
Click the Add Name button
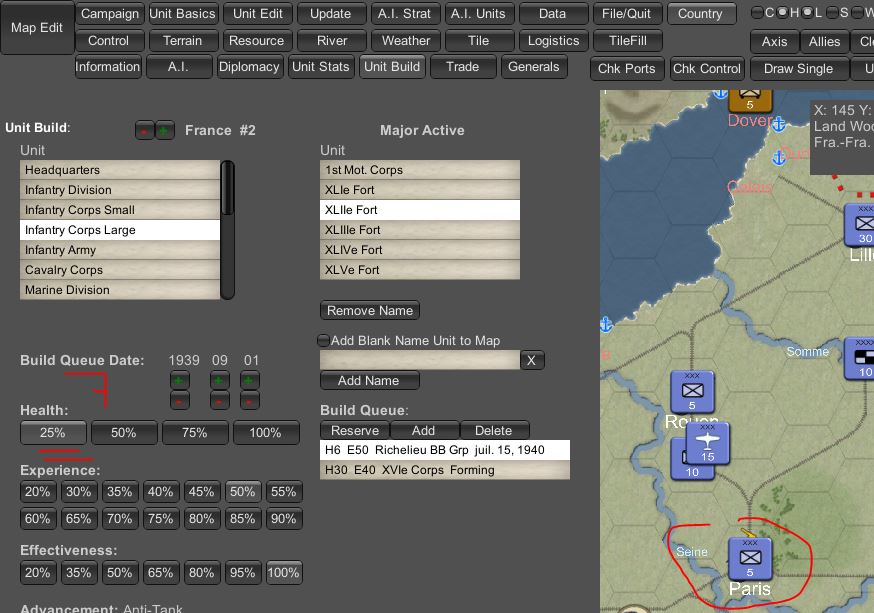(x=370, y=381)
